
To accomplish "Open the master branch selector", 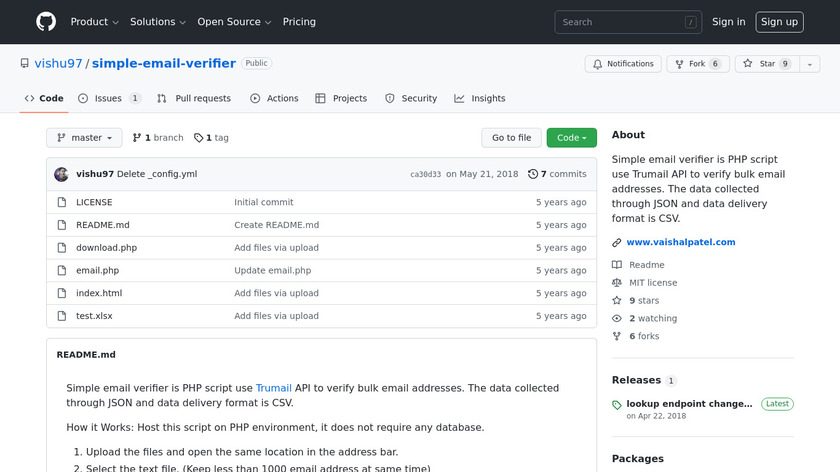I will coord(84,138).
